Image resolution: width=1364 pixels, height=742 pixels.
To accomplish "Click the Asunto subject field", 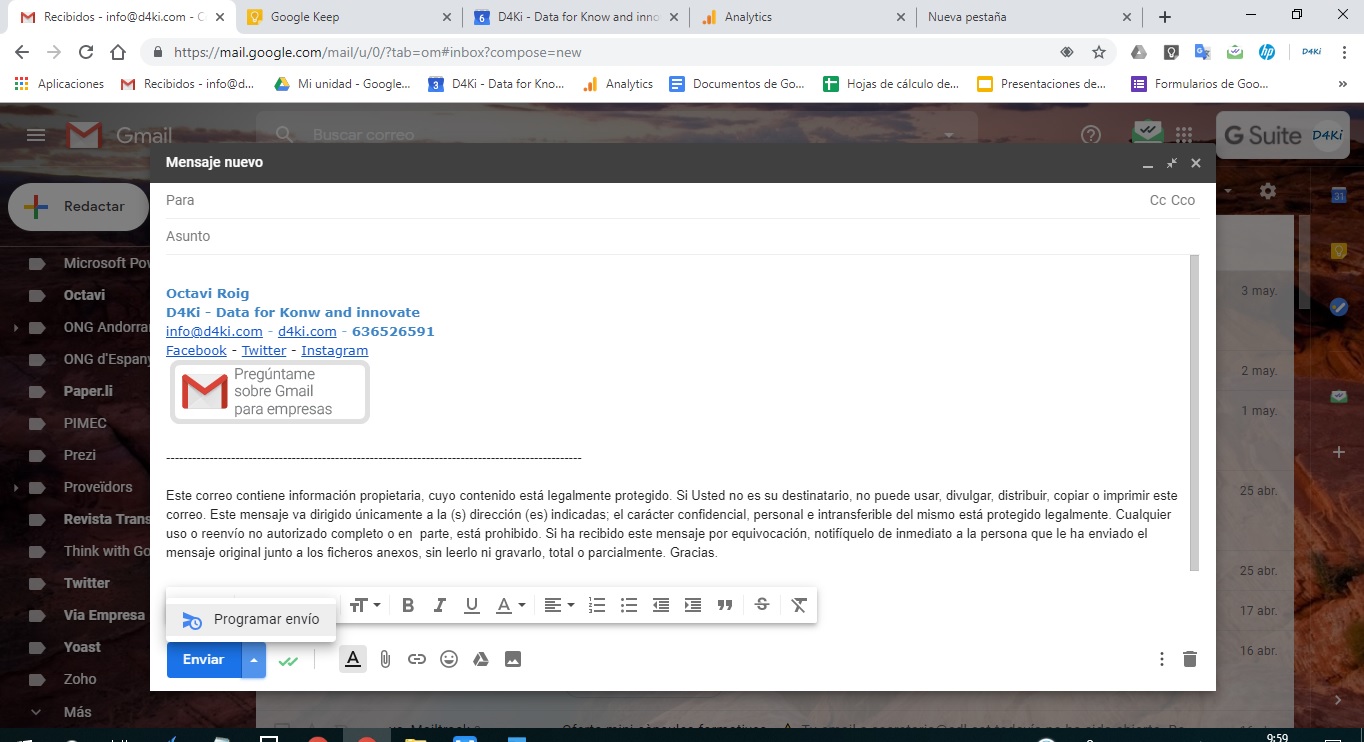I will point(682,236).
